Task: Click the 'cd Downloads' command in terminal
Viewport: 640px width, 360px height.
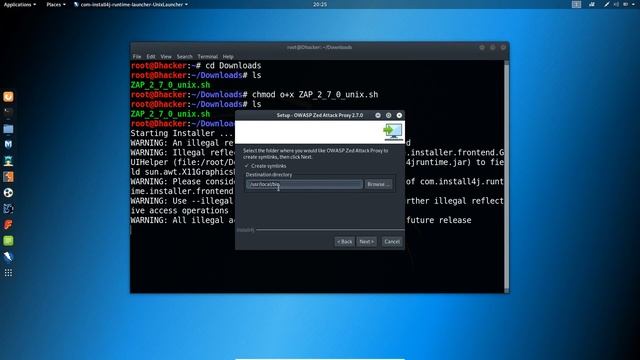Action: [233, 66]
